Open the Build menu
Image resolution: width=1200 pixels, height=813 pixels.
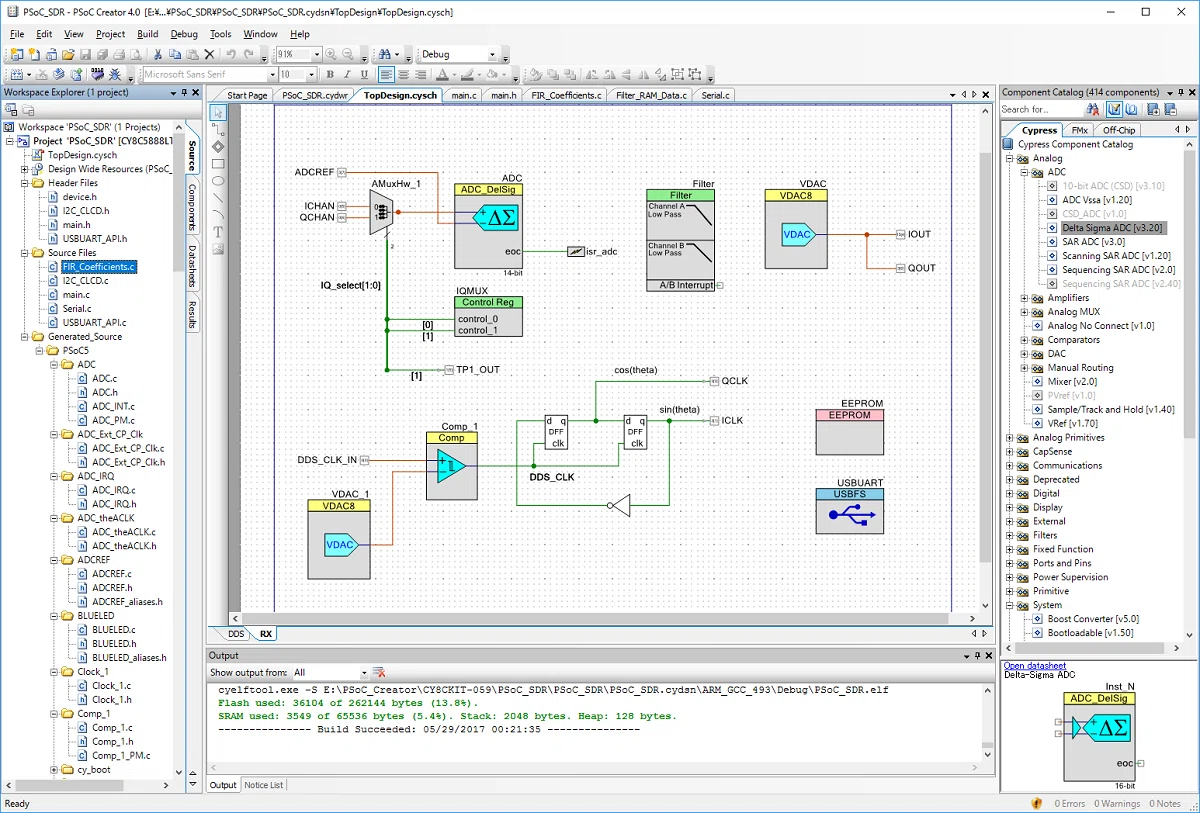click(x=147, y=34)
